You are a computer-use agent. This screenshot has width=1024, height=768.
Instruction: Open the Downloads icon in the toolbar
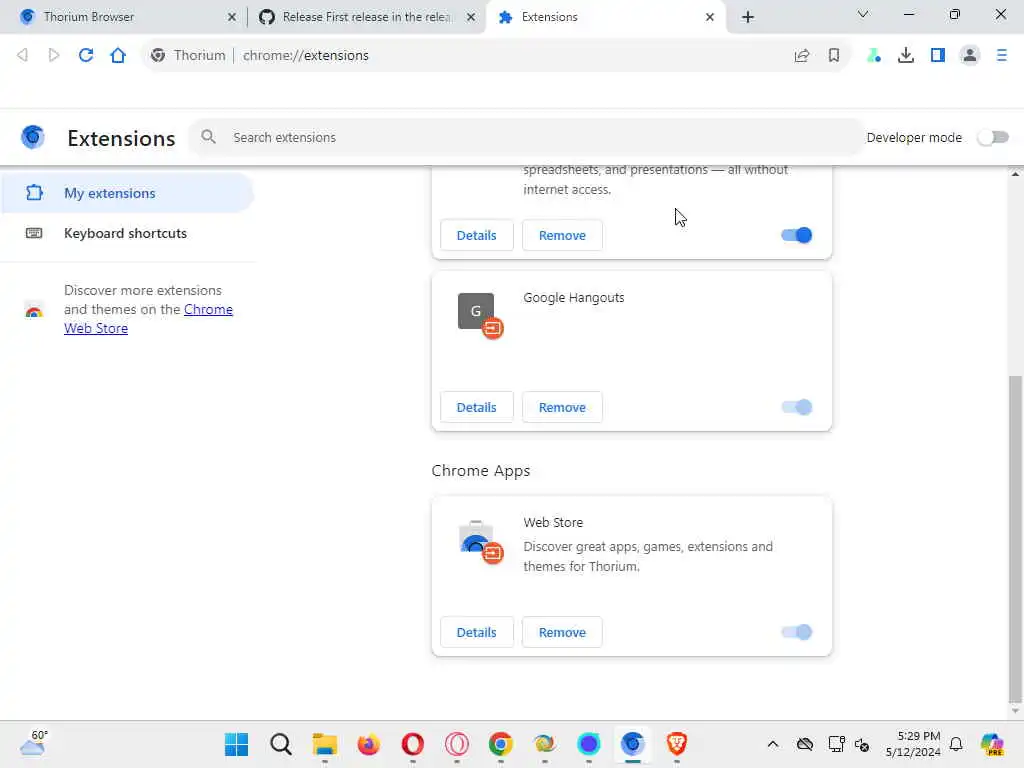(906, 56)
